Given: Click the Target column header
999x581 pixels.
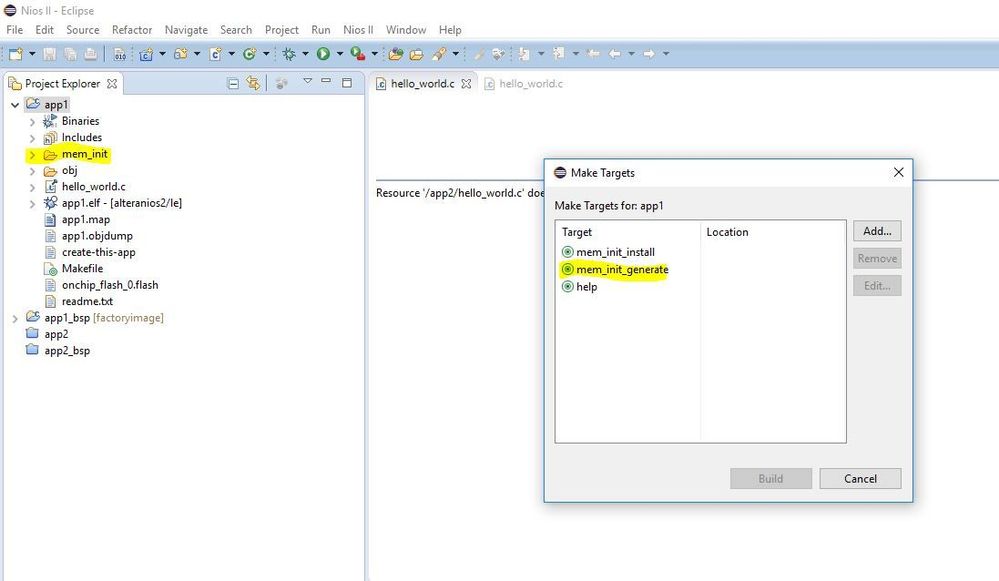Looking at the screenshot, I should tap(577, 233).
